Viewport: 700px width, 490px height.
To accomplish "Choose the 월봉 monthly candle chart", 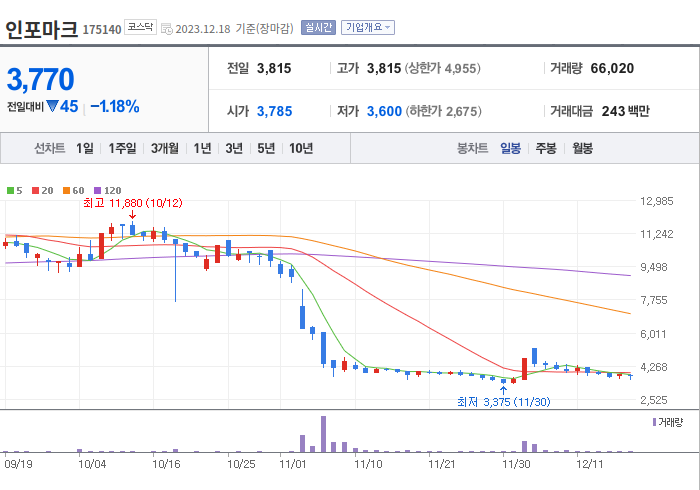I will click(x=583, y=148).
